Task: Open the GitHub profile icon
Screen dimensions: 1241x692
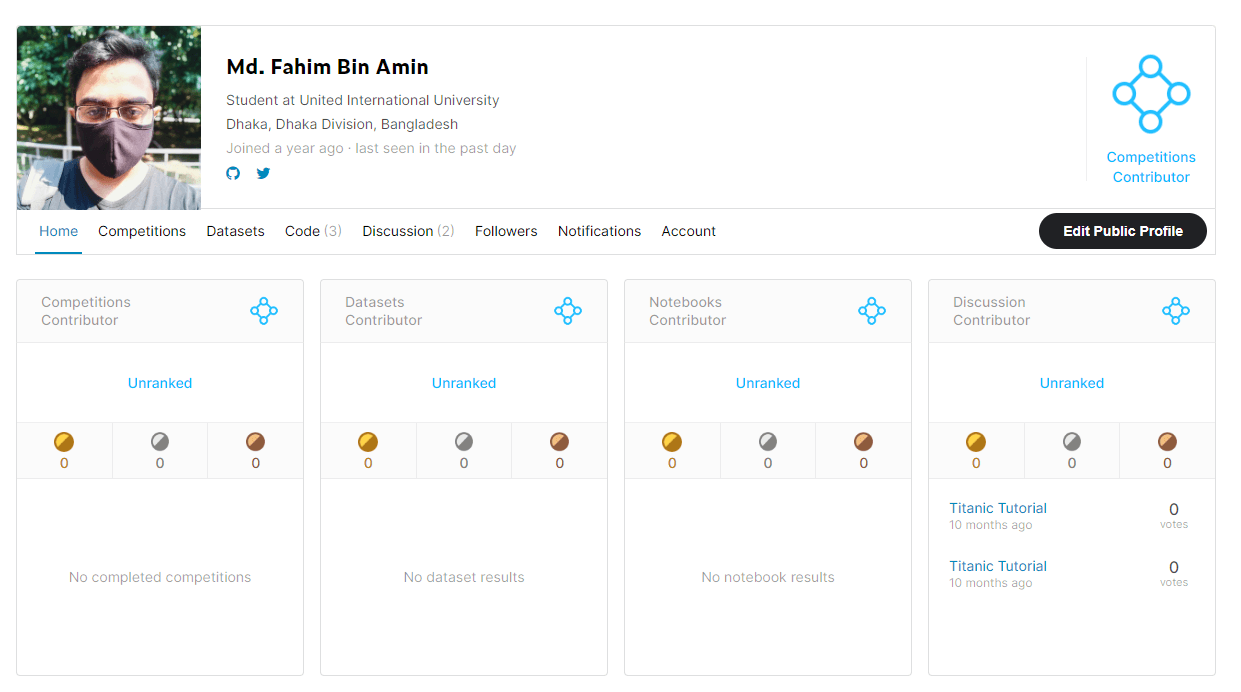Action: coord(233,173)
